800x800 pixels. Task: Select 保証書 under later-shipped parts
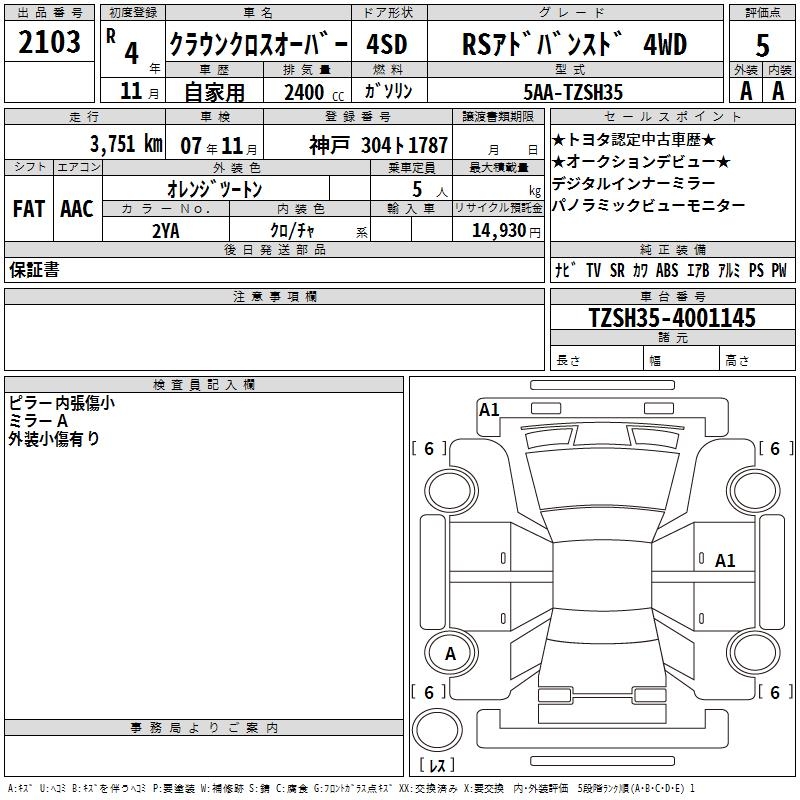tap(34, 270)
